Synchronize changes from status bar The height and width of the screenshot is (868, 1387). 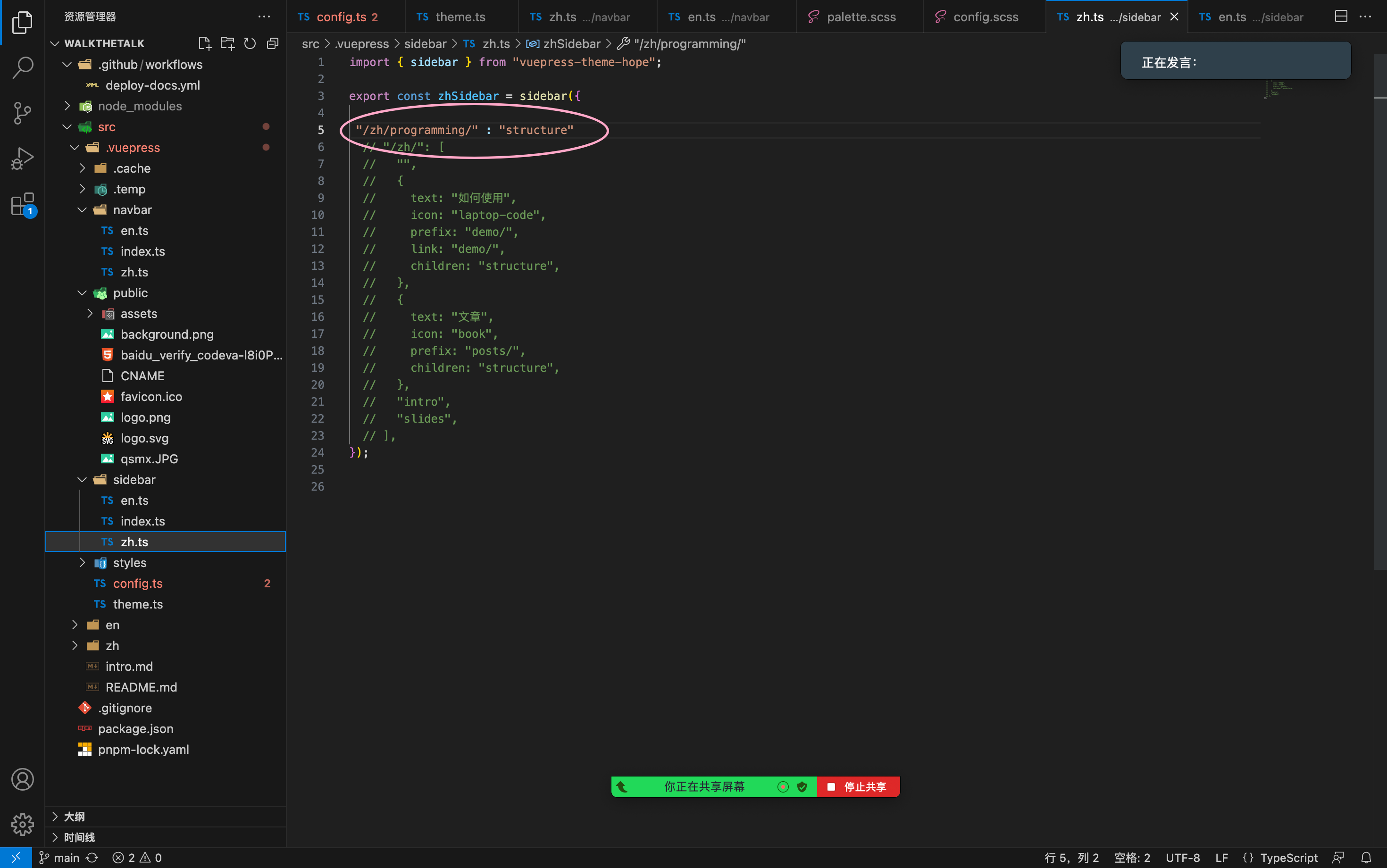coord(92,857)
